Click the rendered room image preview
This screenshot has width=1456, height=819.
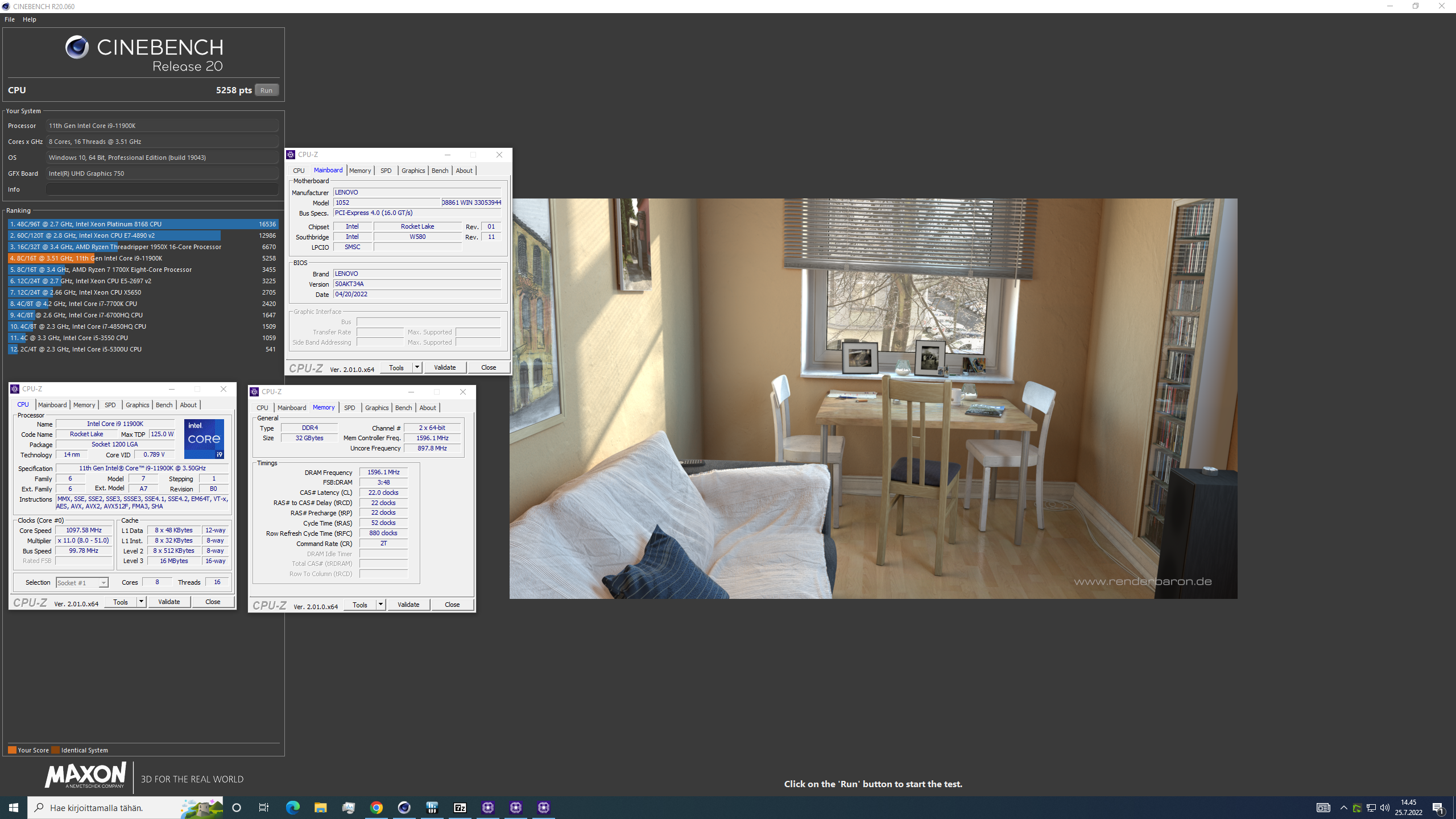(x=873, y=398)
